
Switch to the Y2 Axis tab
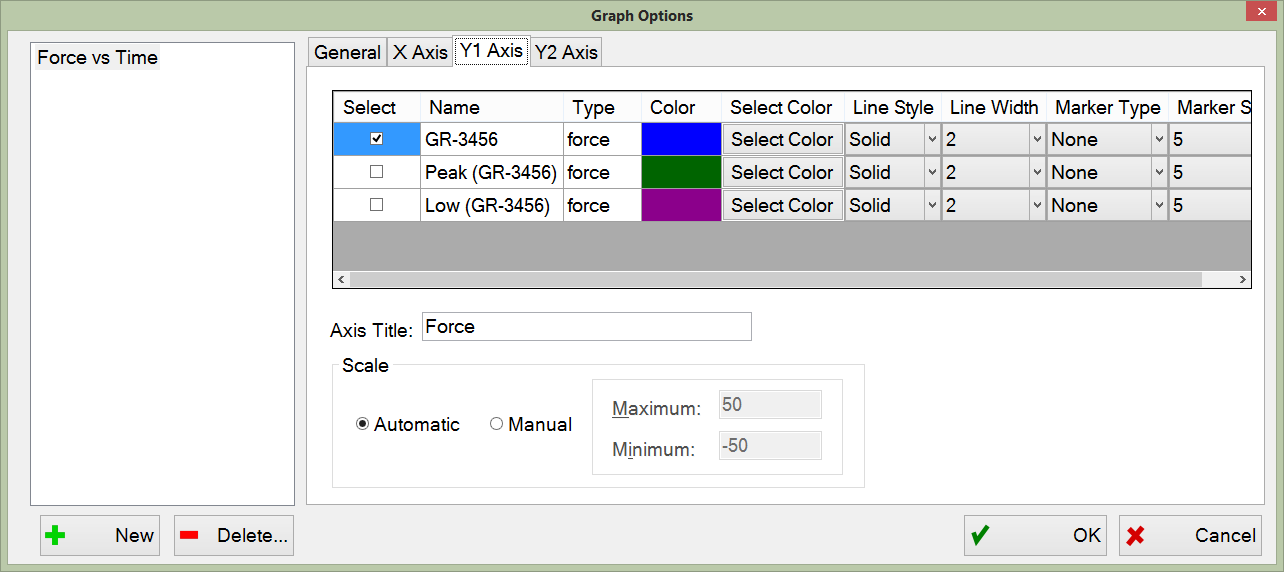(566, 53)
